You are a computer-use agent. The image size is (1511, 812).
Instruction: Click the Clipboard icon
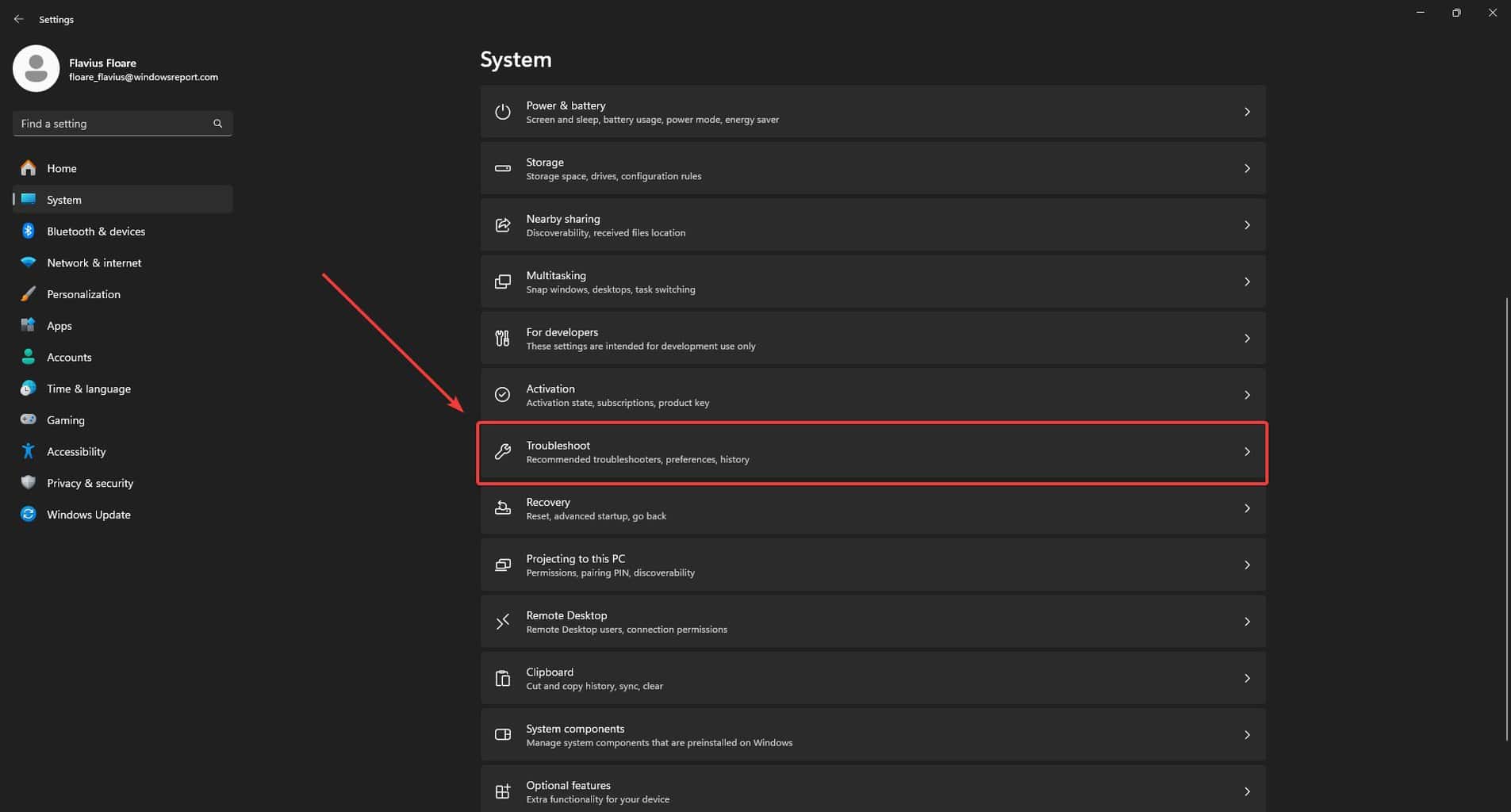[x=502, y=679]
